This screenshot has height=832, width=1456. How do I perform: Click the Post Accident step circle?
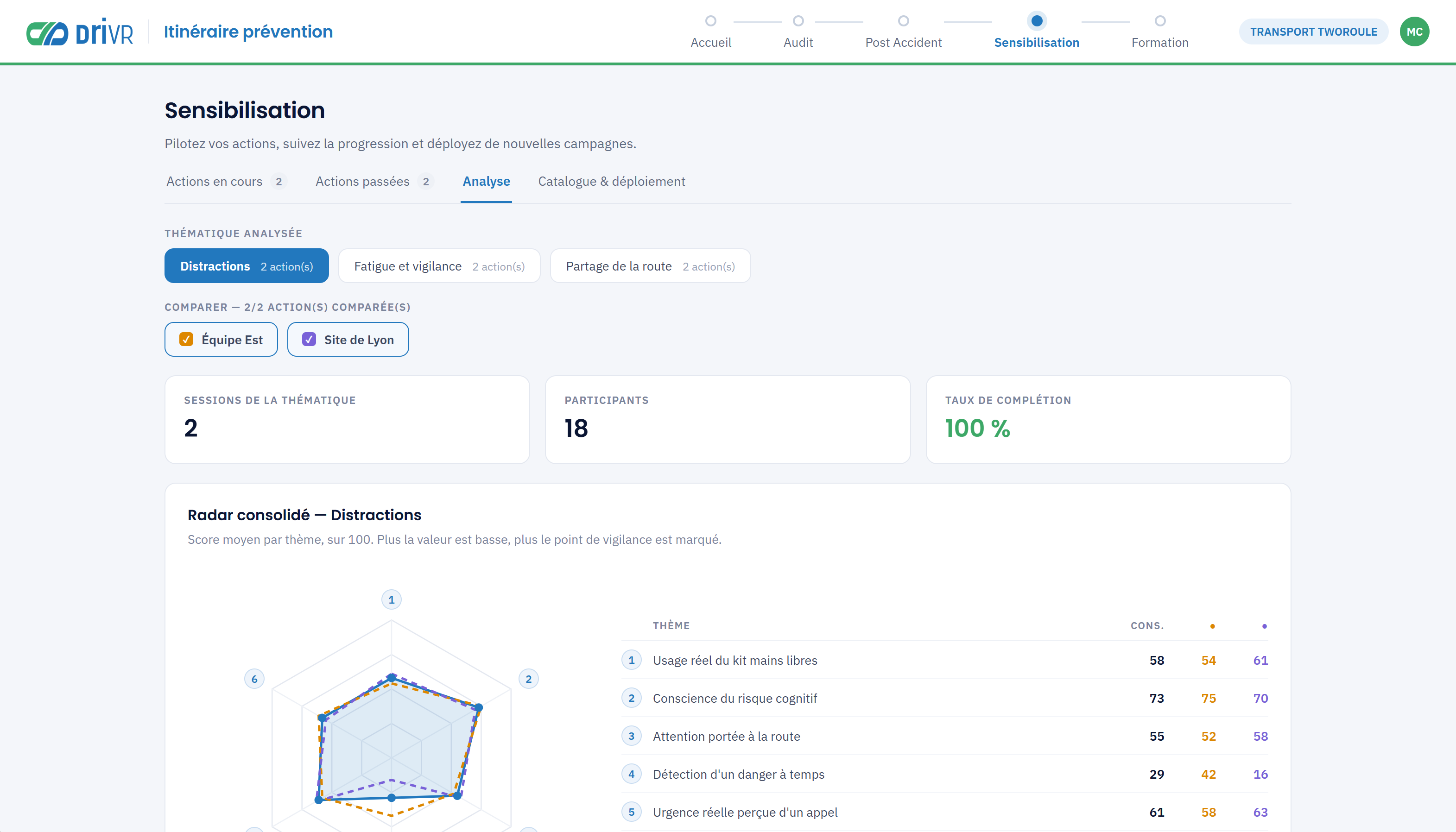(903, 21)
